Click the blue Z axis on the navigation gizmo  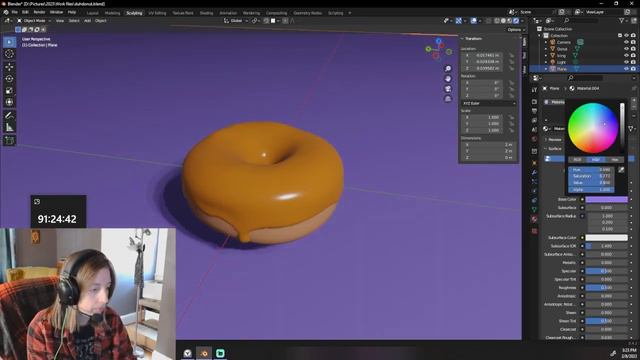pos(438,41)
